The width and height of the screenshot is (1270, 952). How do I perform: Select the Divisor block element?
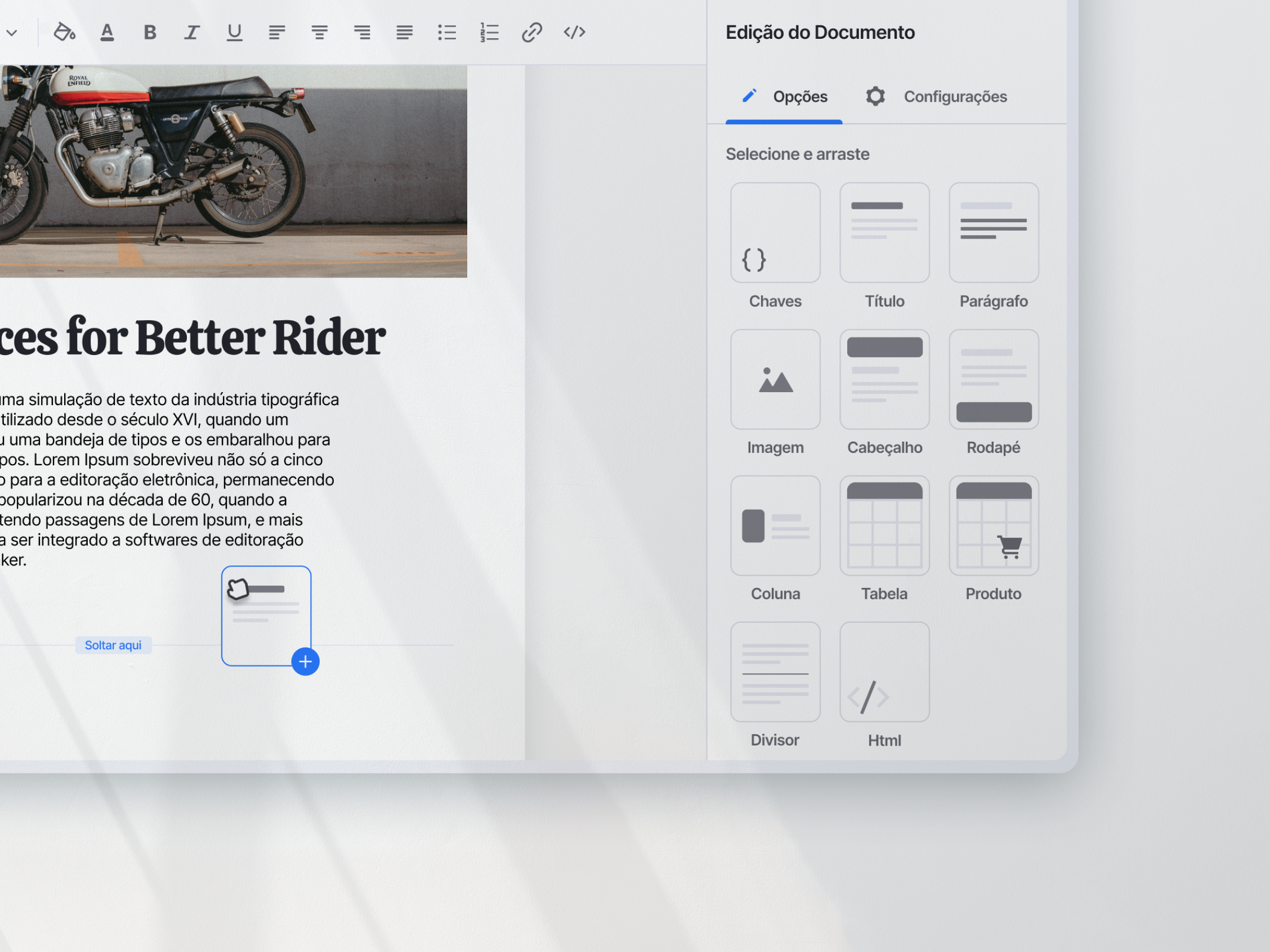point(776,671)
